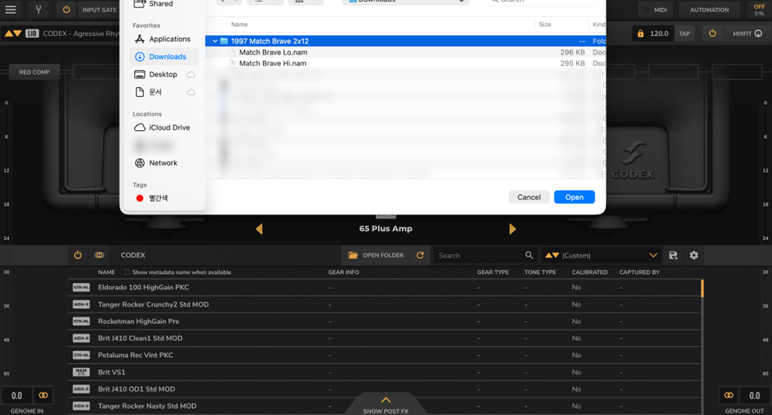Toggle the Genome In link icon
Viewport: 772px width, 415px height.
(43, 395)
